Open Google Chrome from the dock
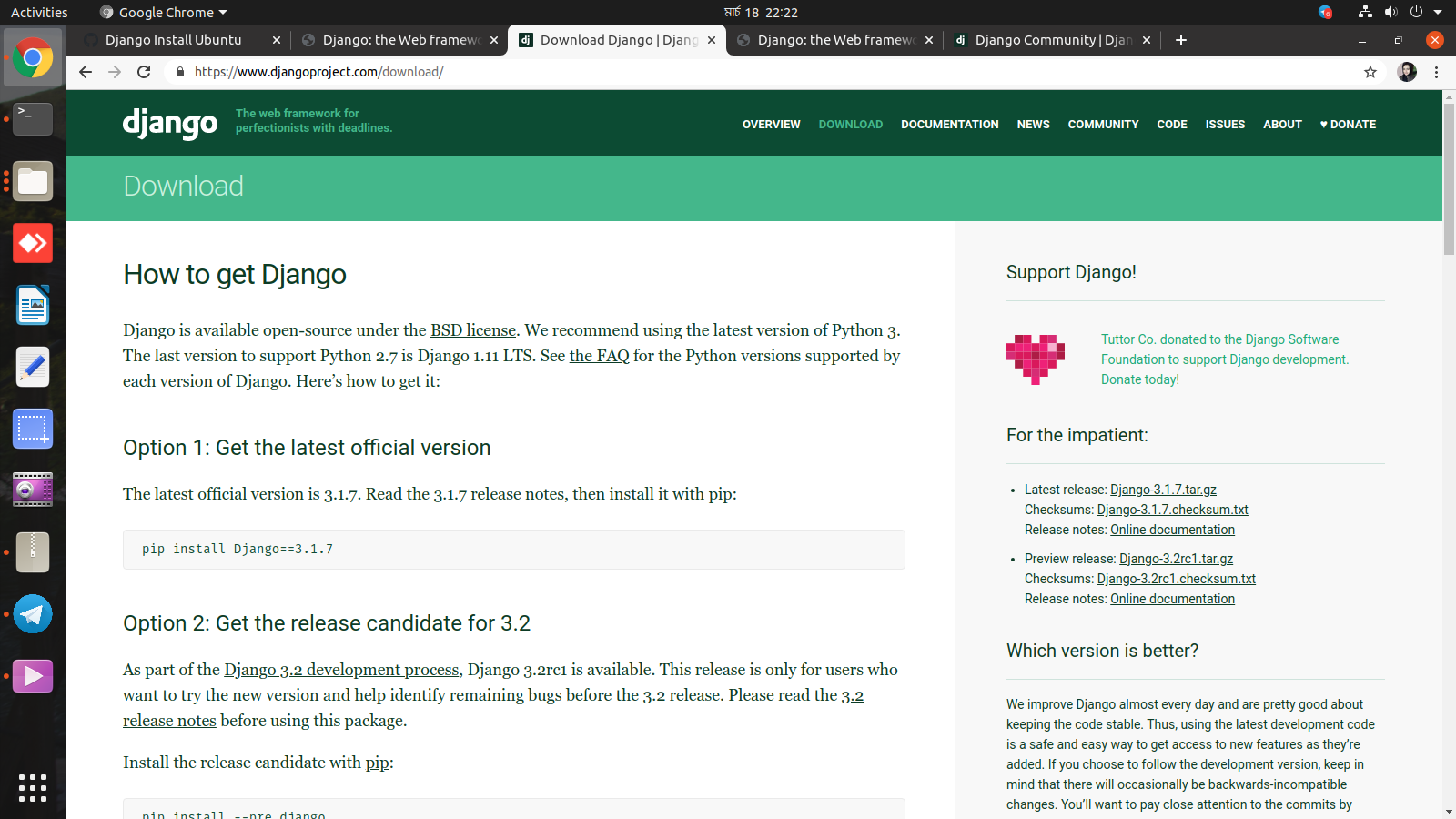Screen dimensions: 1456x819 pos(33,58)
